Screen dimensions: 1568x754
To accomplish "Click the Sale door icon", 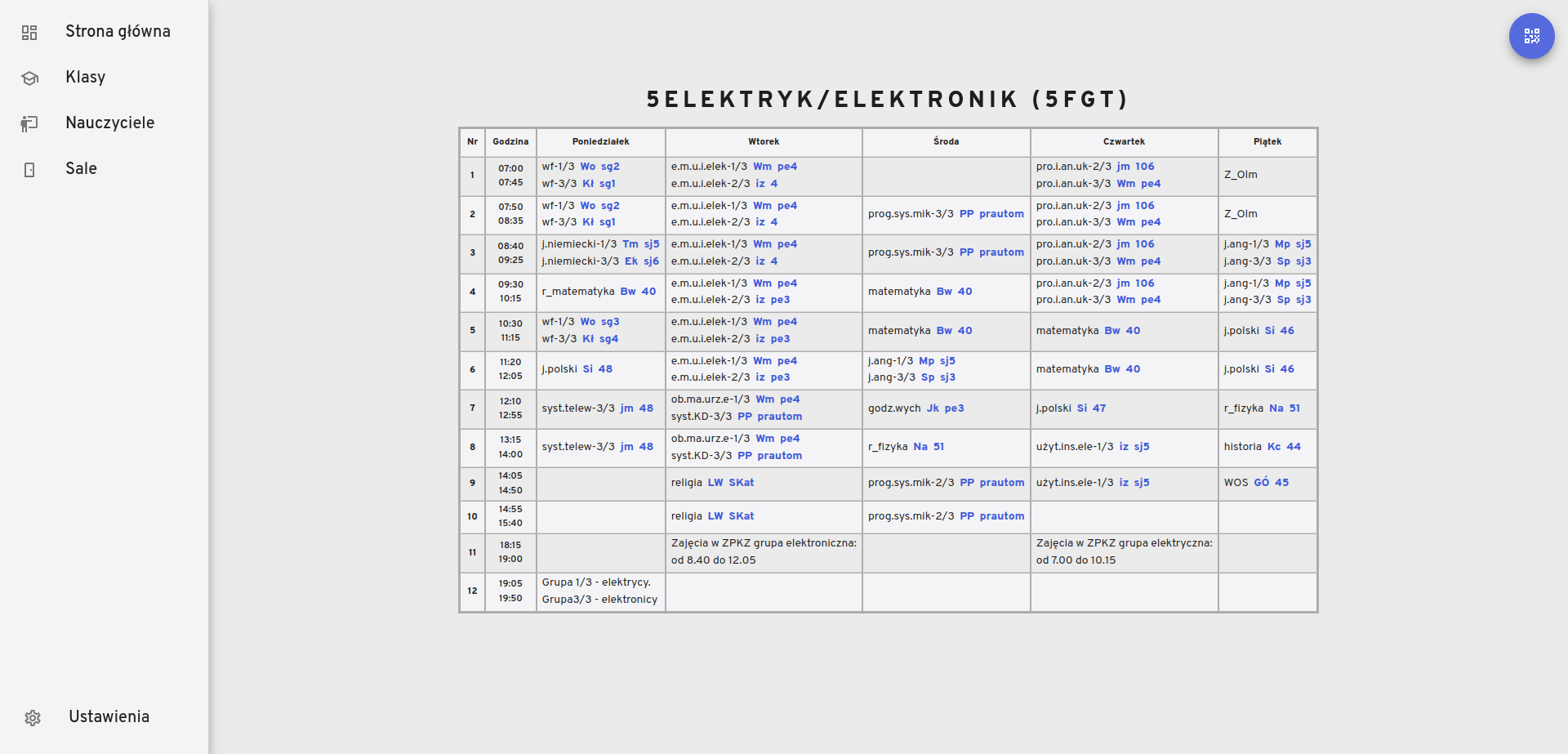I will [29, 169].
